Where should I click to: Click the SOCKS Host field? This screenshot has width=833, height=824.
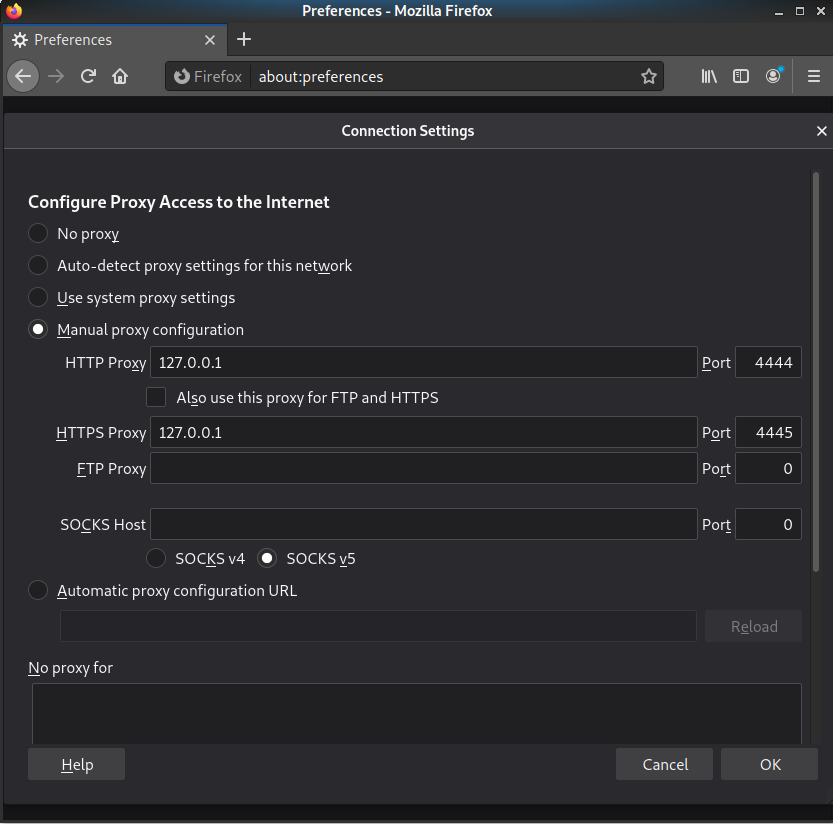[423, 524]
